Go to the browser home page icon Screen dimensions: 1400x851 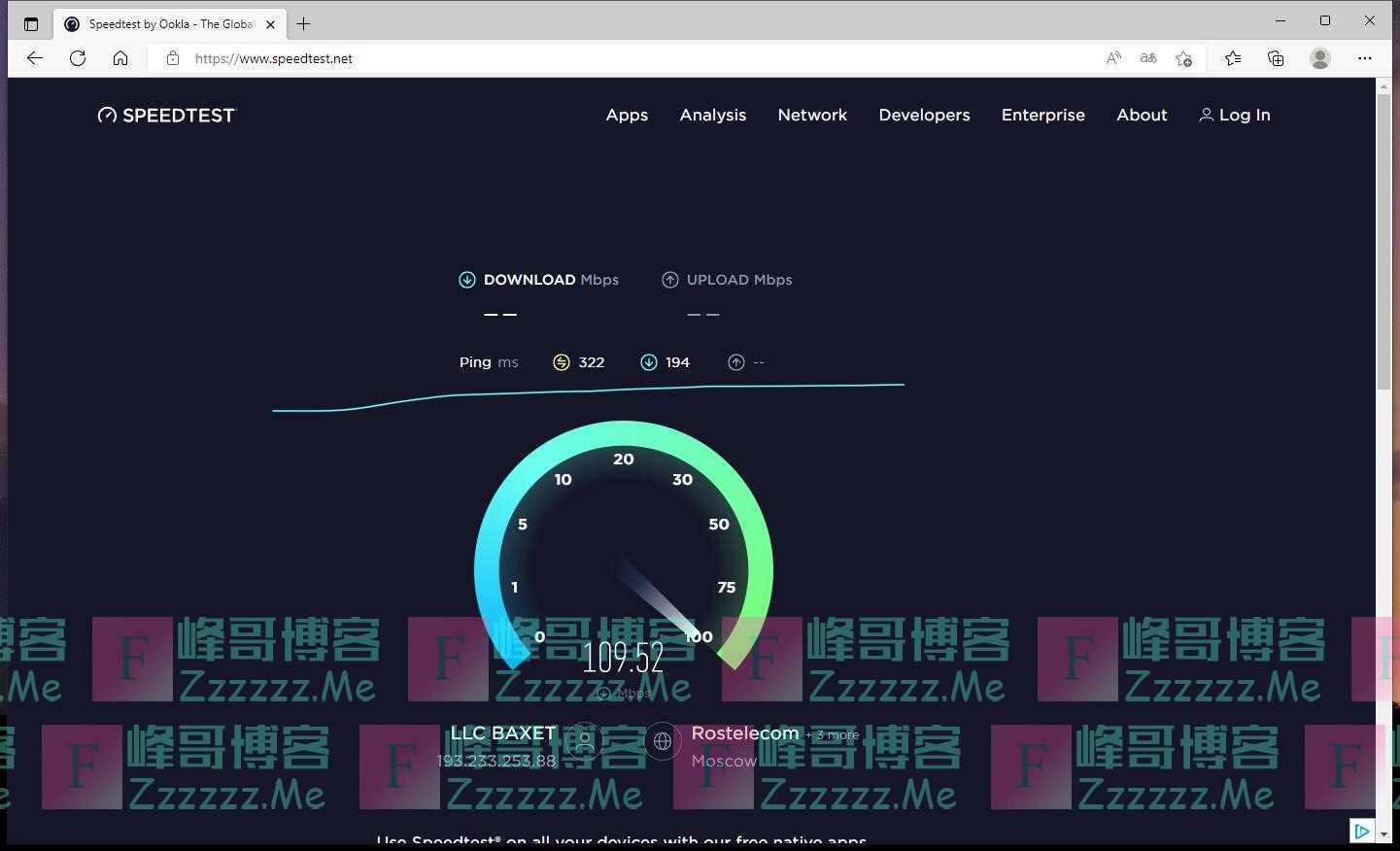click(x=120, y=58)
